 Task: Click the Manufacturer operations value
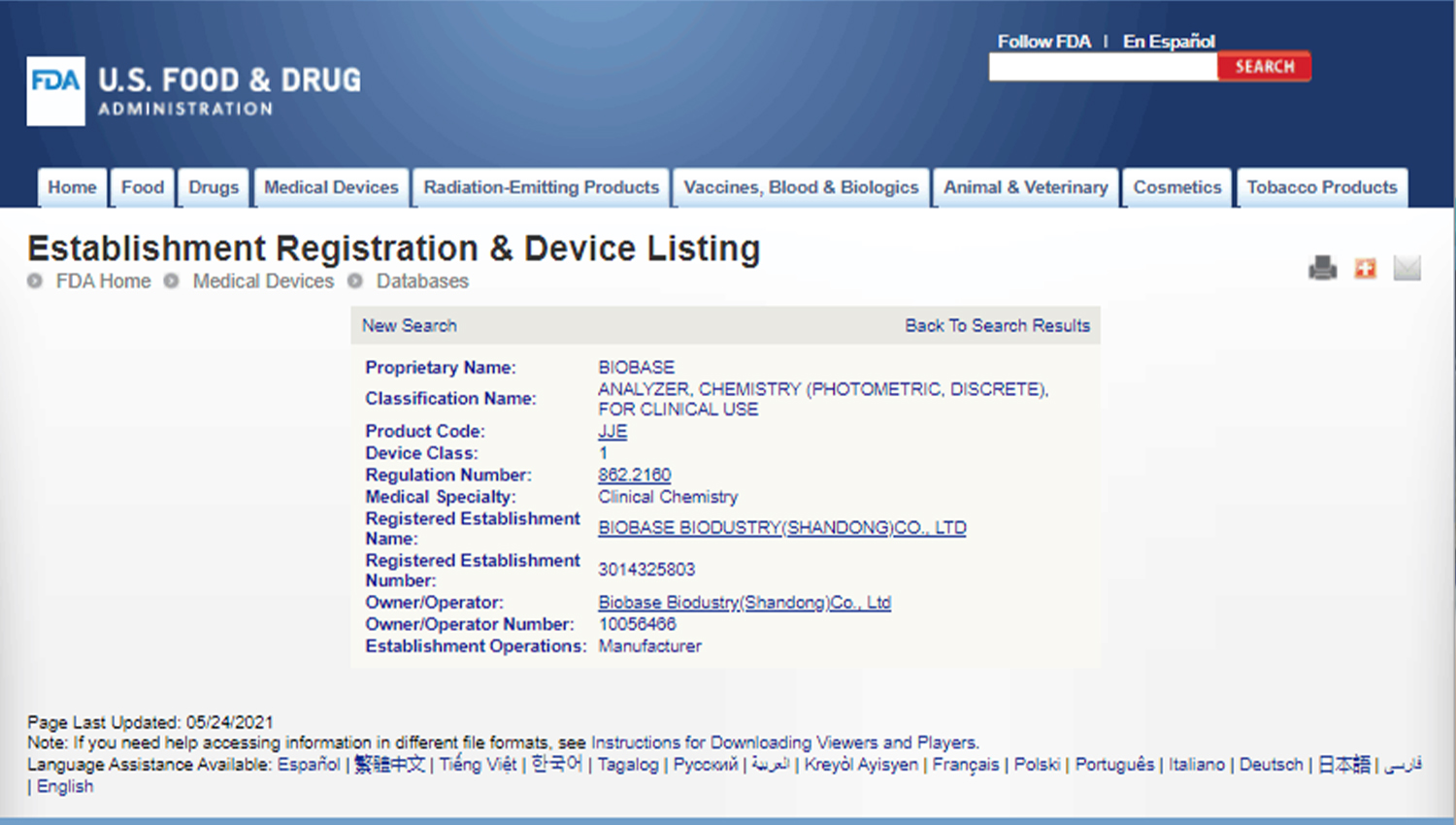coord(649,646)
